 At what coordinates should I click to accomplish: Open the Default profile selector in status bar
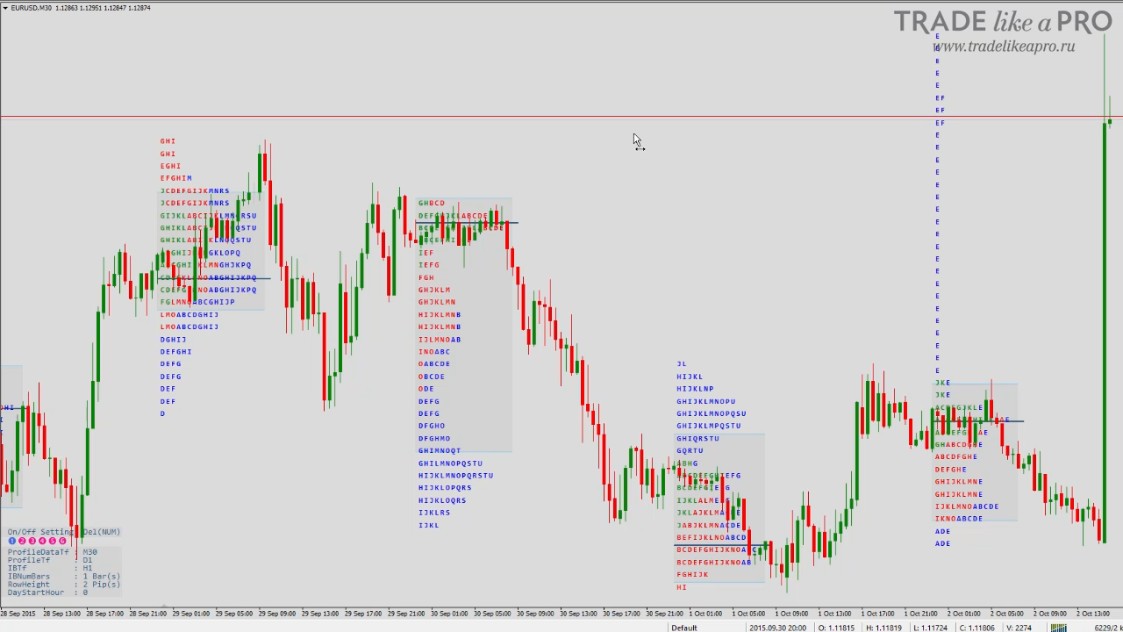[684, 628]
